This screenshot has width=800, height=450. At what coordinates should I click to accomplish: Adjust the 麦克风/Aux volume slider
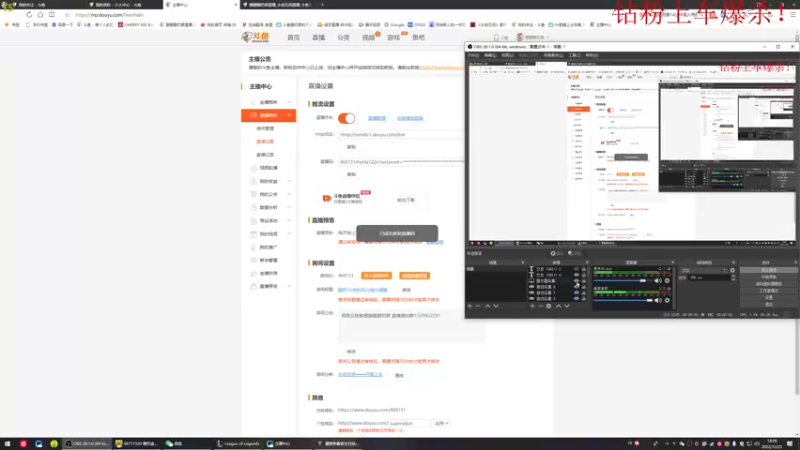[622, 281]
